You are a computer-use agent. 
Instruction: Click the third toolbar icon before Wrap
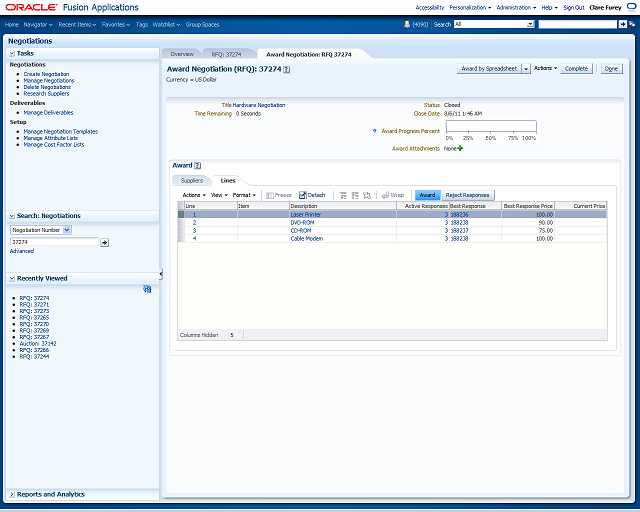(367, 196)
